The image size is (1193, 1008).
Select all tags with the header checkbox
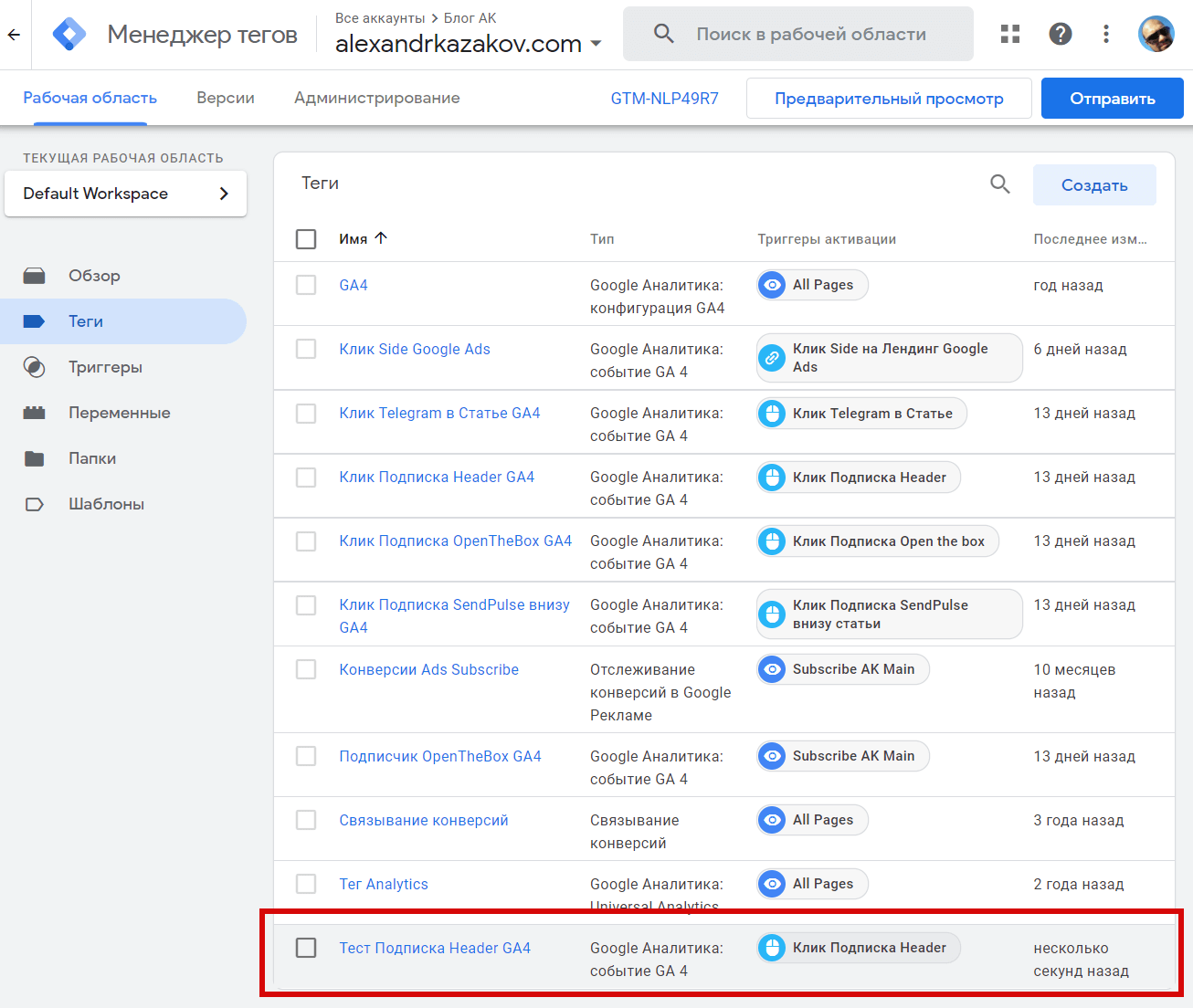[306, 238]
